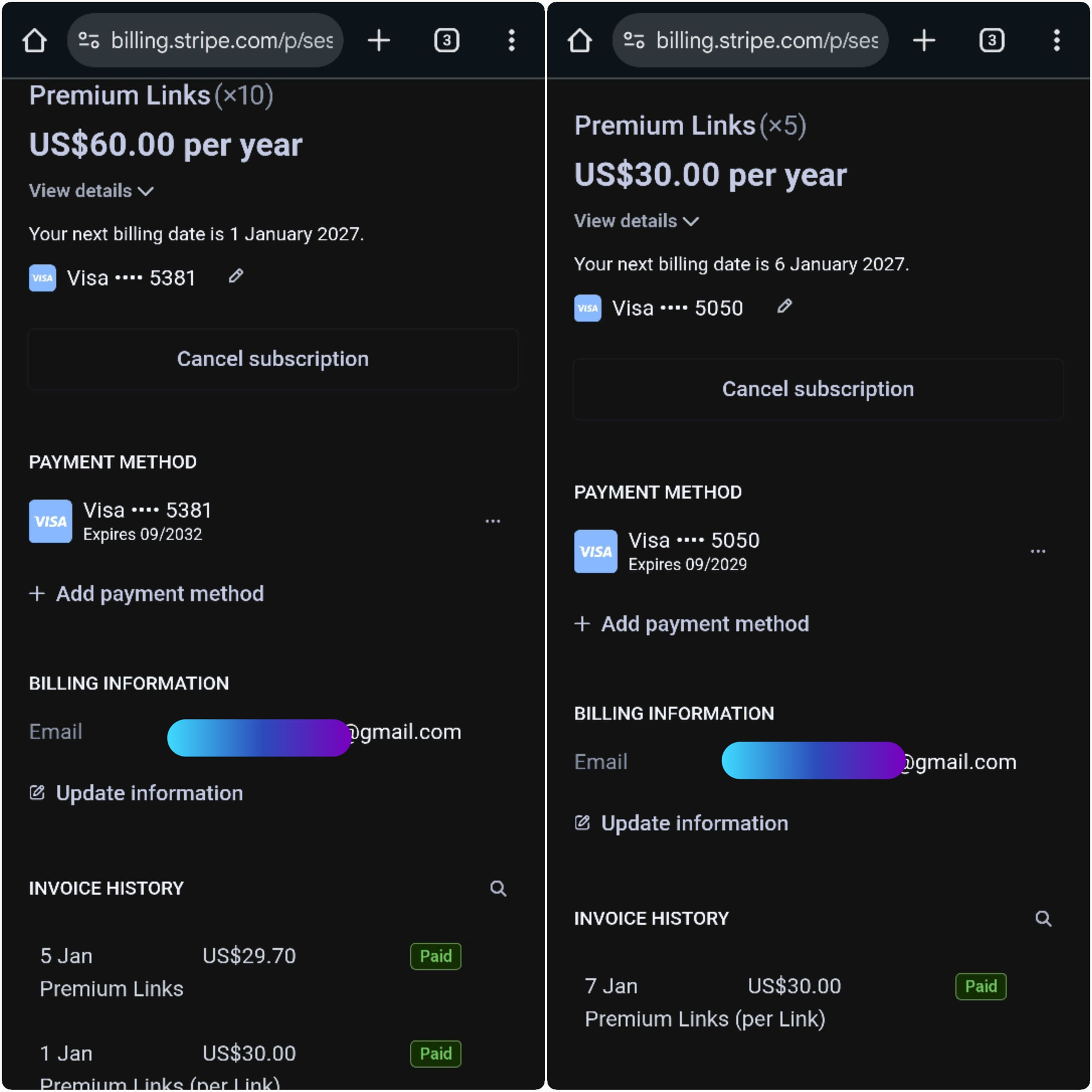
Task: Open options menu for Visa 5381 card
Action: [x=493, y=521]
